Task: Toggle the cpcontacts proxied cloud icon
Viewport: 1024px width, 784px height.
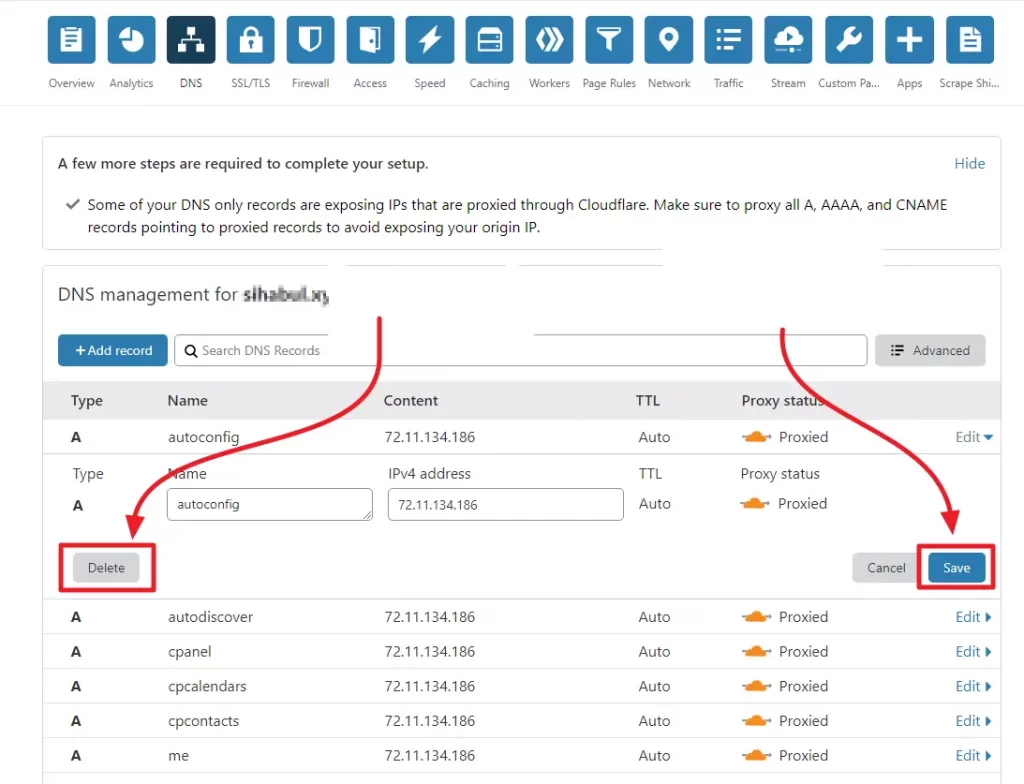Action: coord(756,721)
